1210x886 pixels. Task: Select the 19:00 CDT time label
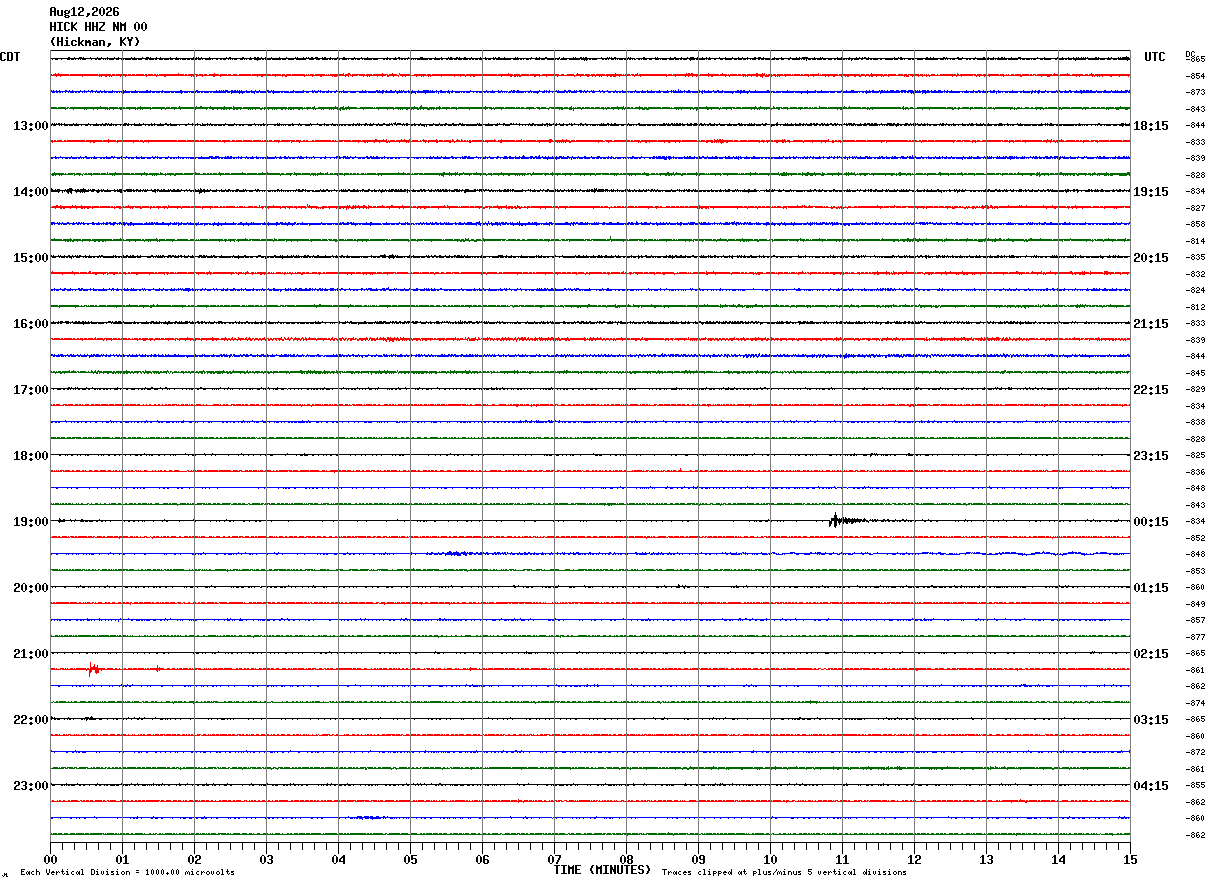coord(31,522)
